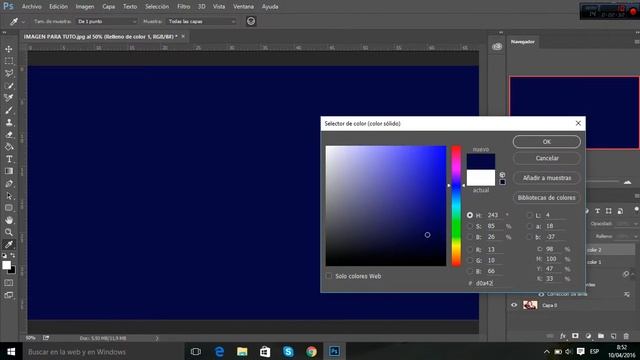
Task: Expand status bar info arrow
Action: tap(157, 338)
